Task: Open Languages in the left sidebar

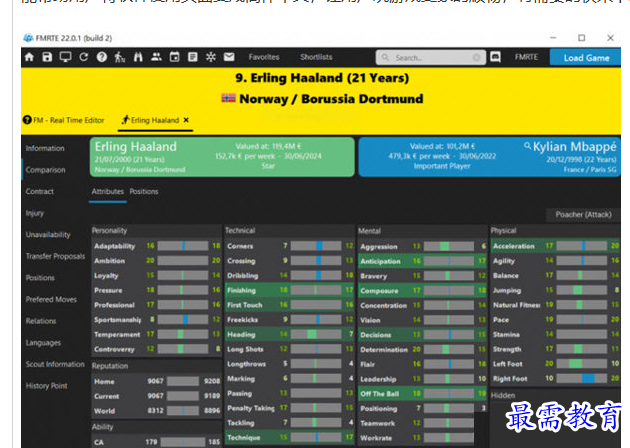Action: [43, 343]
